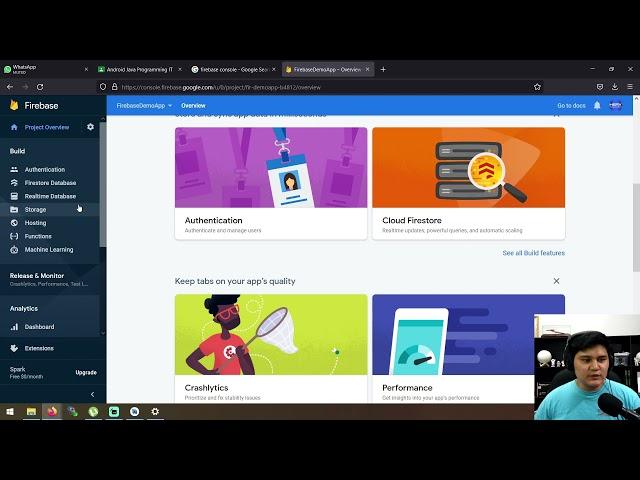The width and height of the screenshot is (640, 480).
Task: Select FirebaseDemoApp Overview tab
Action: (327, 69)
